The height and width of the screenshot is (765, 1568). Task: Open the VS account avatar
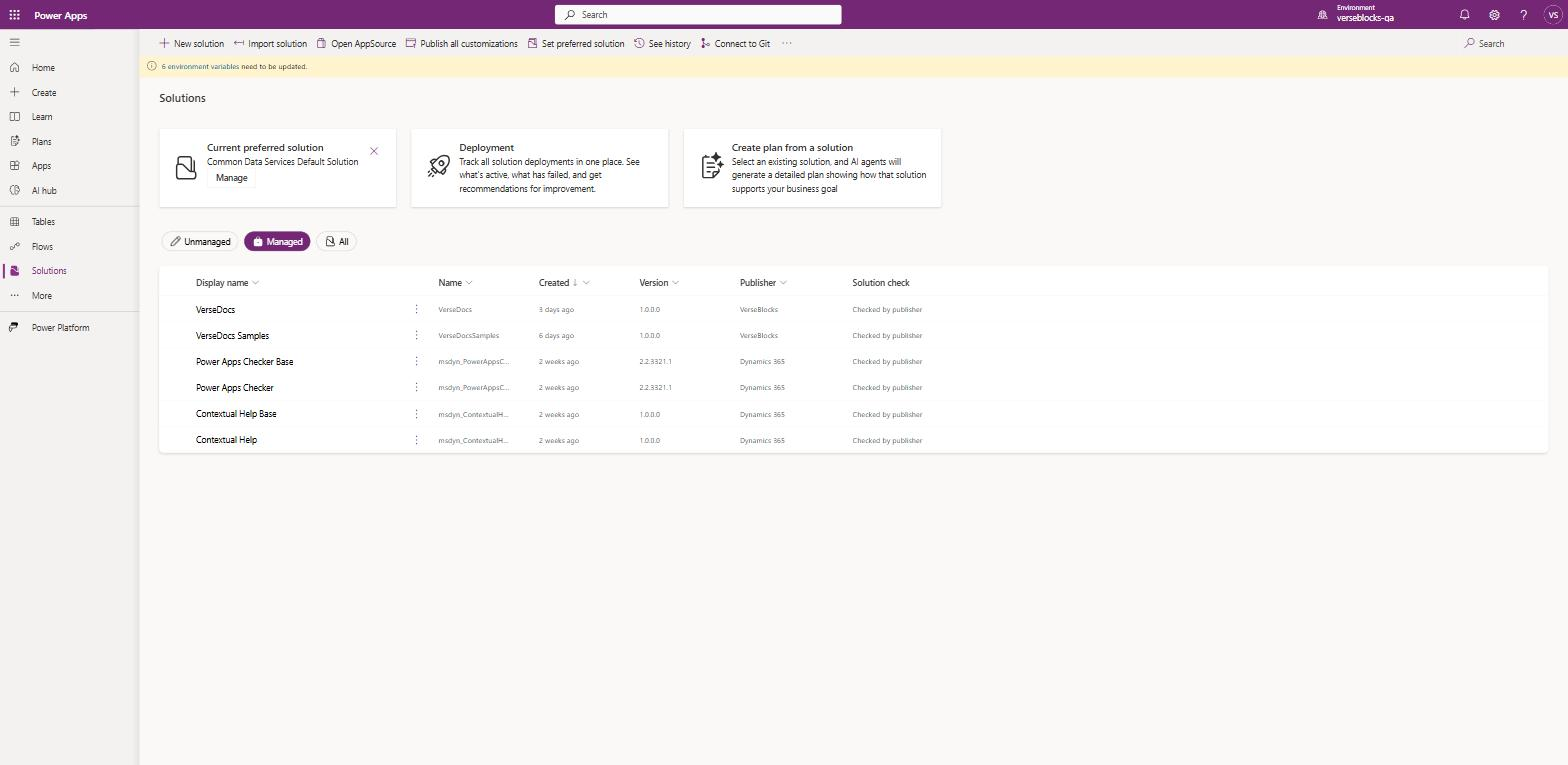pyautogui.click(x=1553, y=15)
